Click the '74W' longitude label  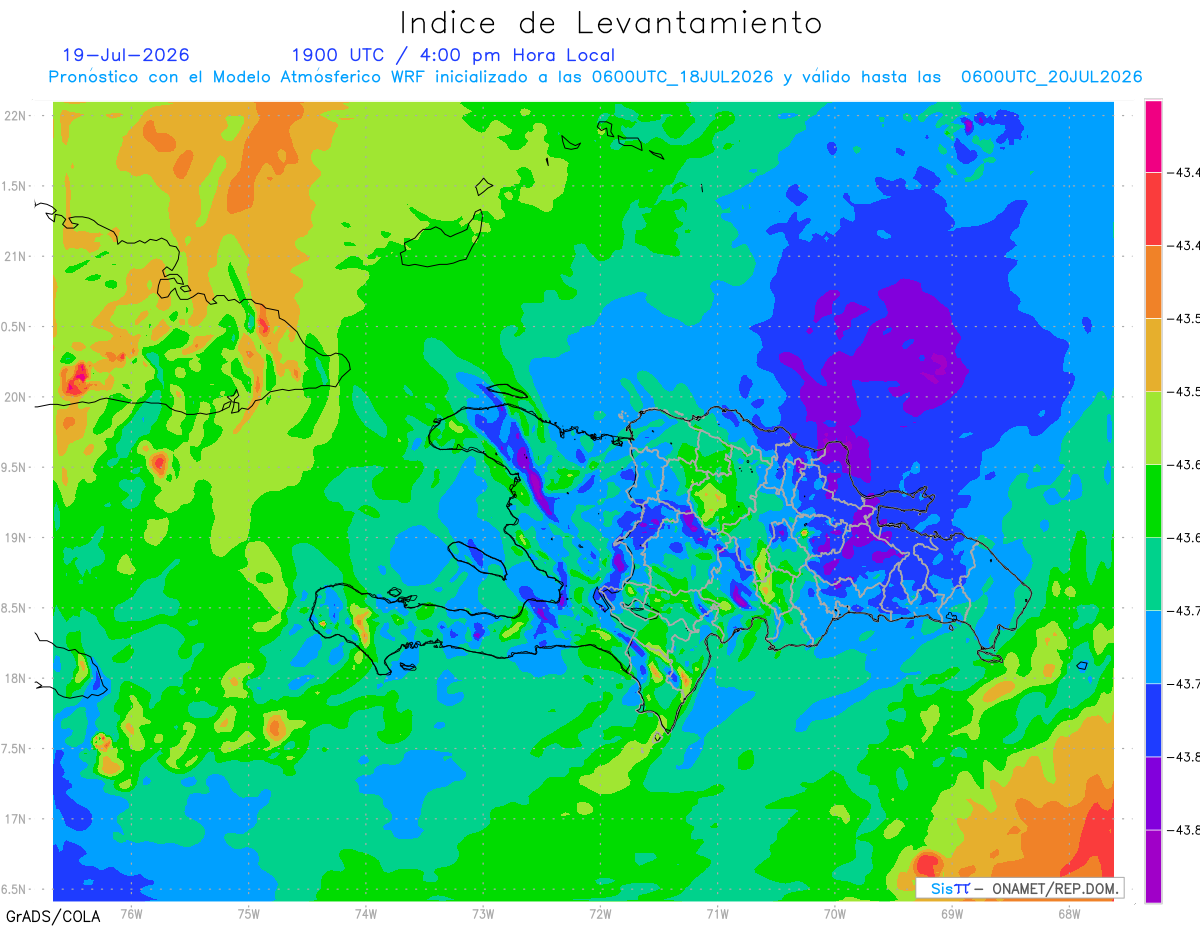(x=366, y=912)
